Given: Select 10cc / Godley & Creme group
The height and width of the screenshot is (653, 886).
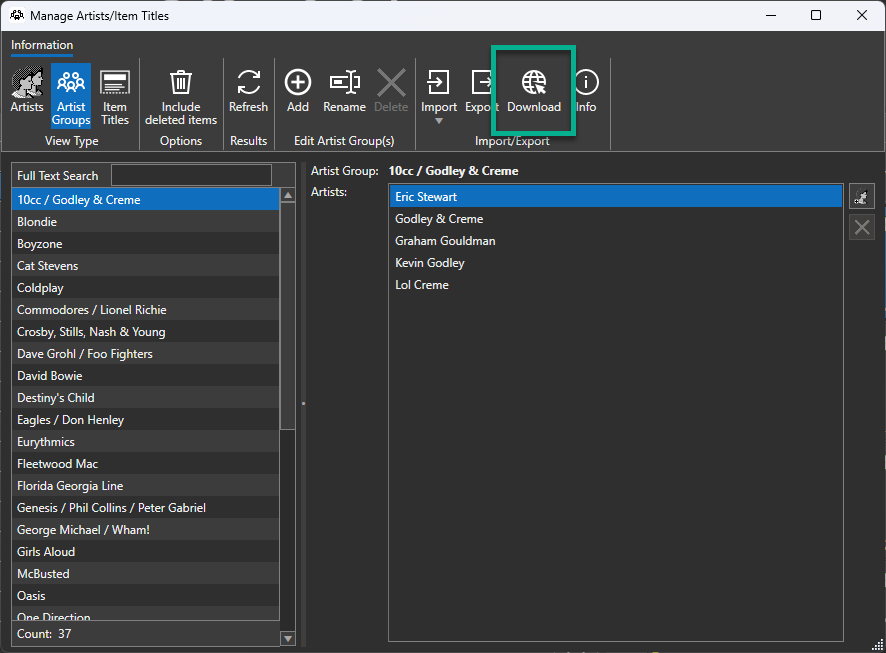Looking at the screenshot, I should tap(145, 199).
